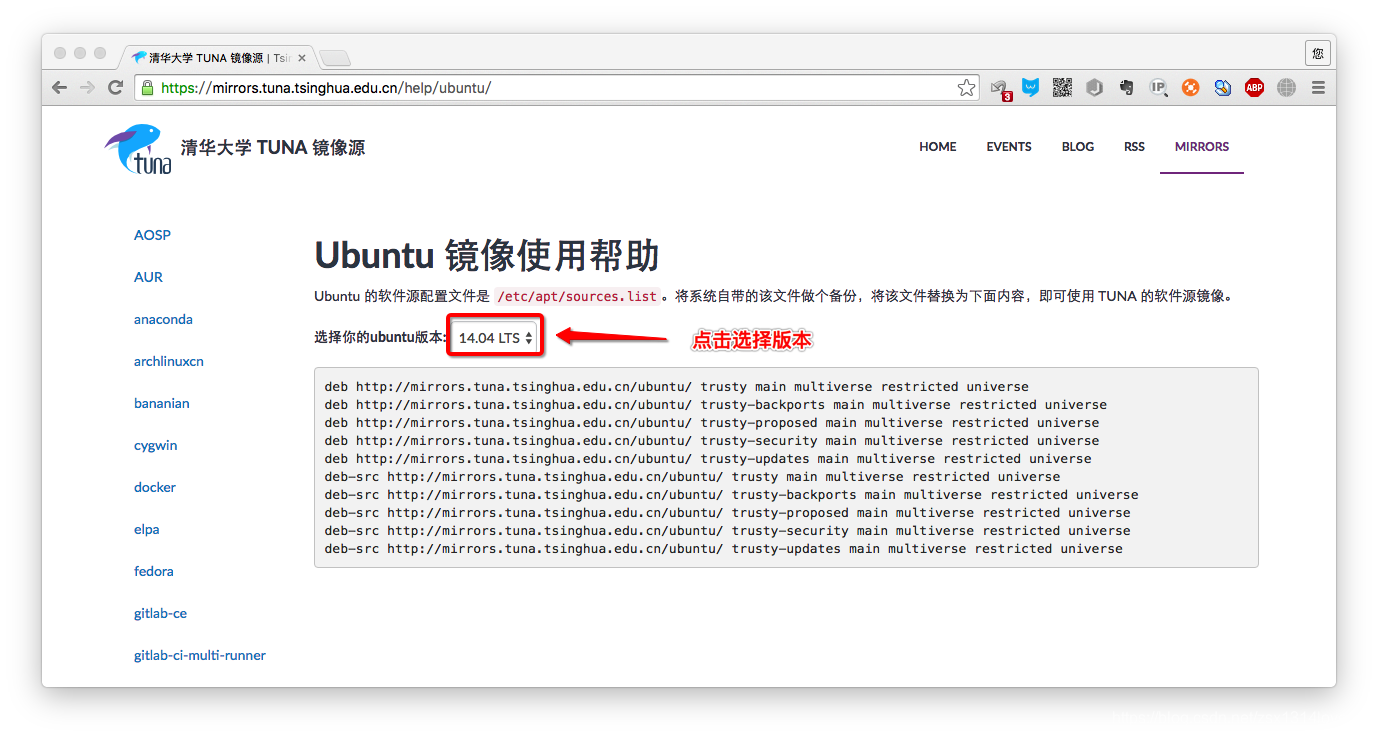Image resolution: width=1378 pixels, height=737 pixels.
Task: Open the mail extension with badge 3
Action: coord(1000,89)
